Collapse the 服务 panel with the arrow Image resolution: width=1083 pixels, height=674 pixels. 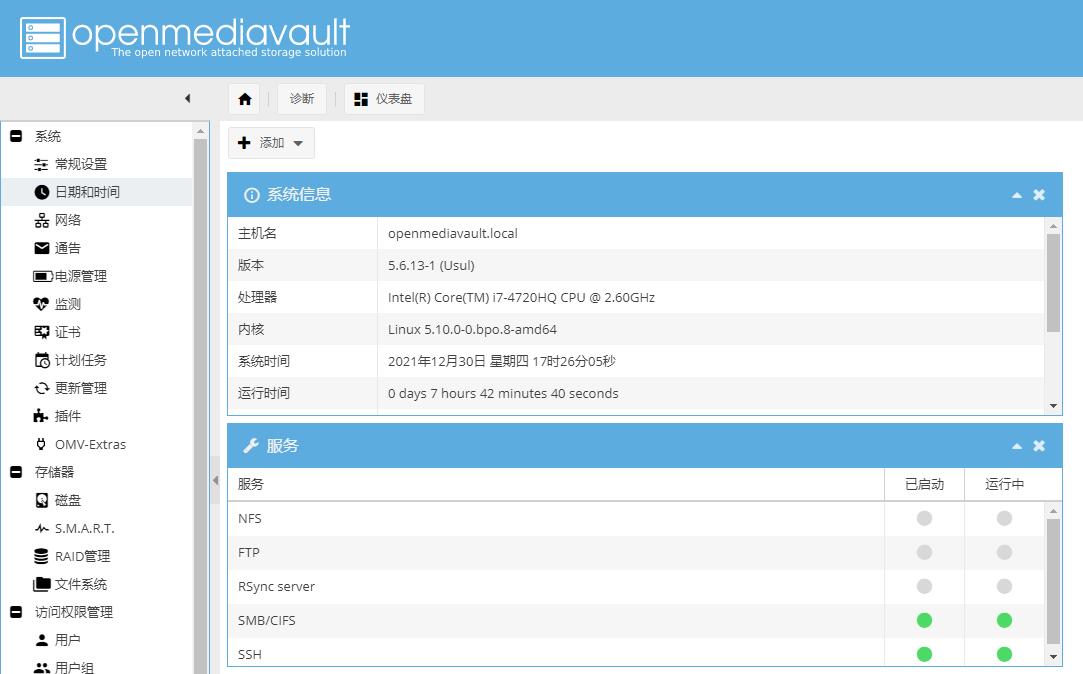click(x=1017, y=446)
